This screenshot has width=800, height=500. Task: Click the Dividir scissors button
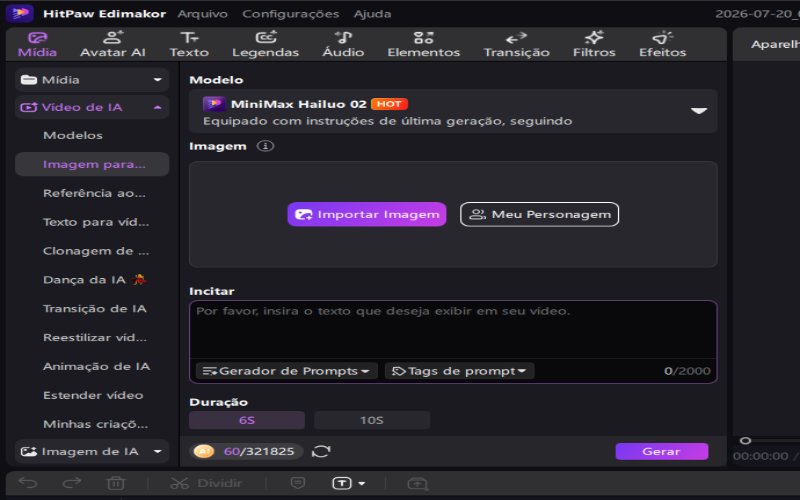pos(206,483)
